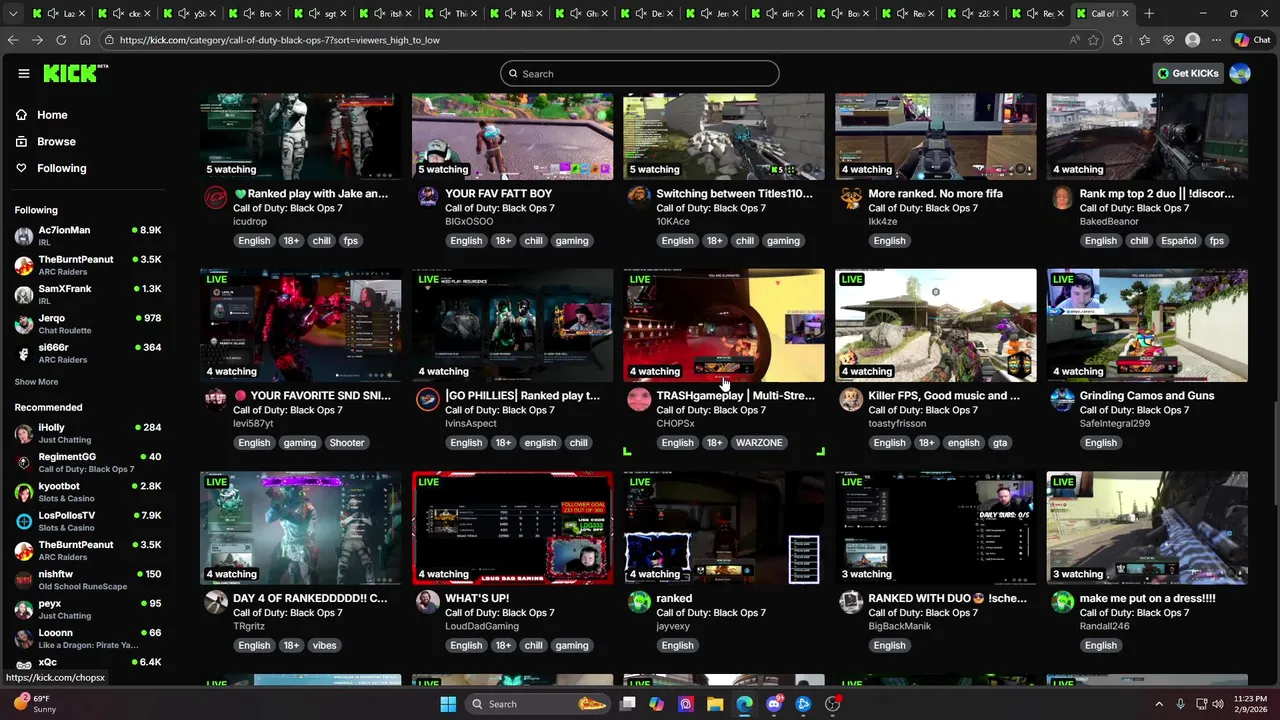Image resolution: width=1280 pixels, height=720 pixels.
Task: Open si666r channel in sidebar
Action: click(x=88, y=353)
